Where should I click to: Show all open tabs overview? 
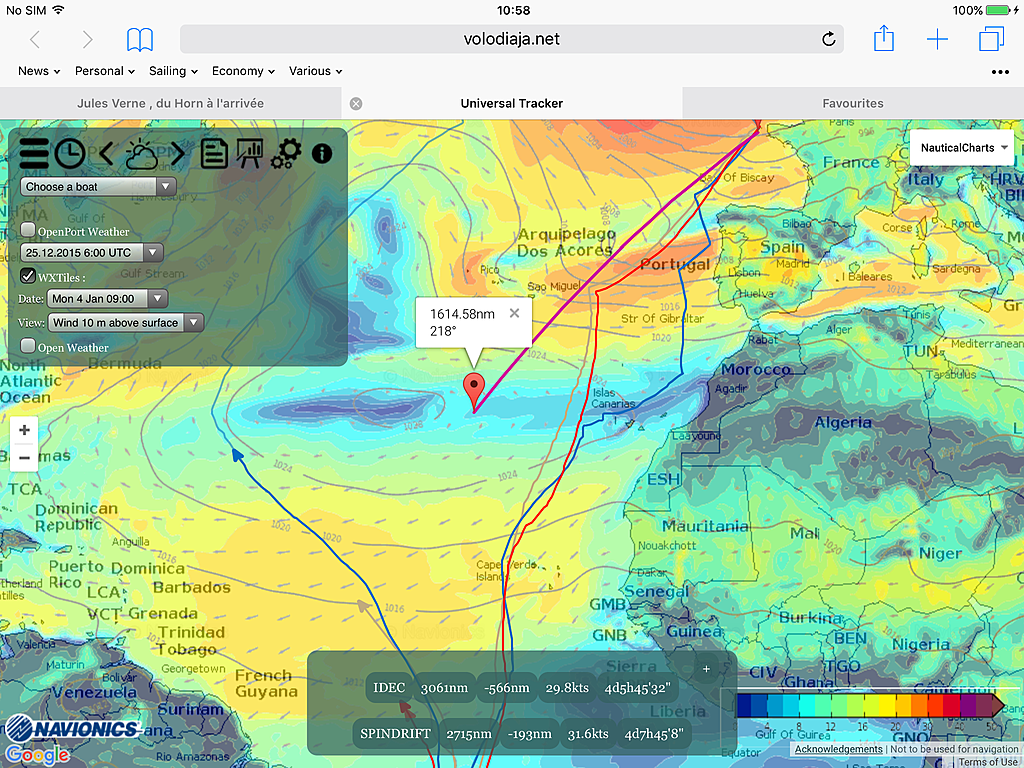(x=991, y=39)
